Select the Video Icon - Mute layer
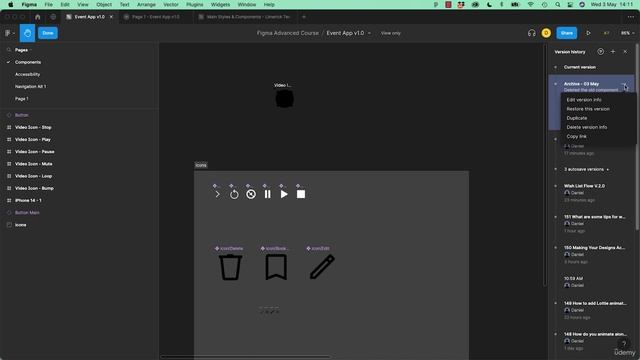 click(33, 164)
